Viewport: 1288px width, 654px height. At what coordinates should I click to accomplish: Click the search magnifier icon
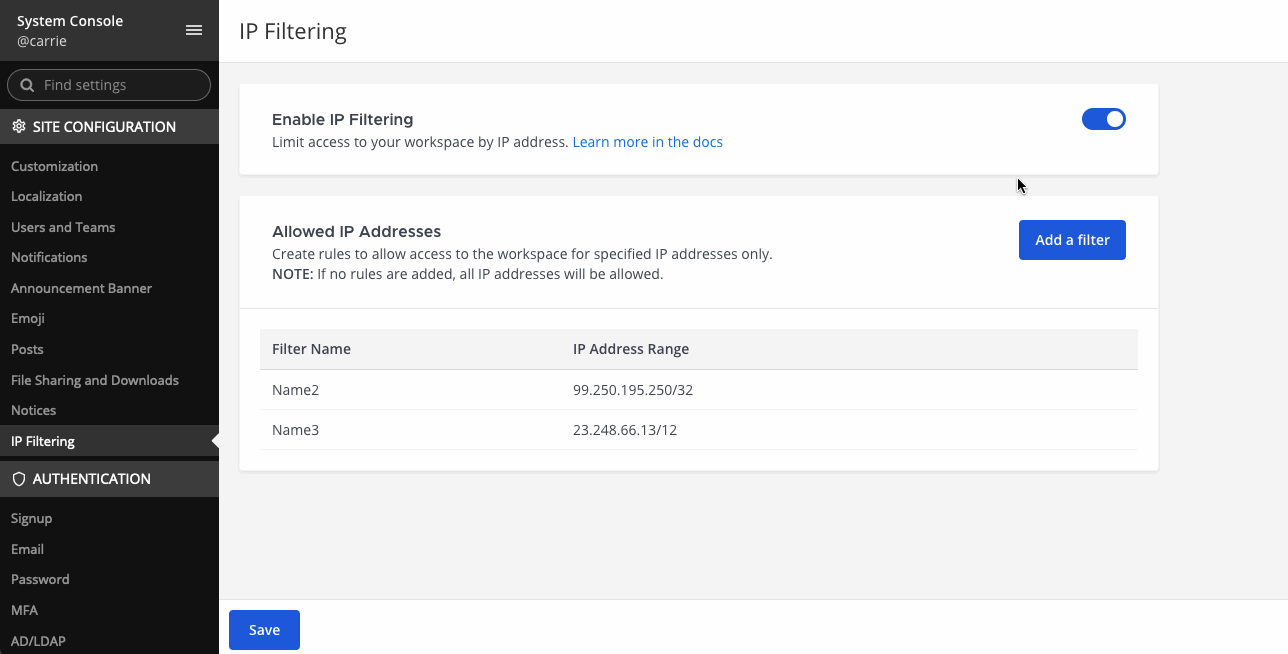[x=27, y=84]
